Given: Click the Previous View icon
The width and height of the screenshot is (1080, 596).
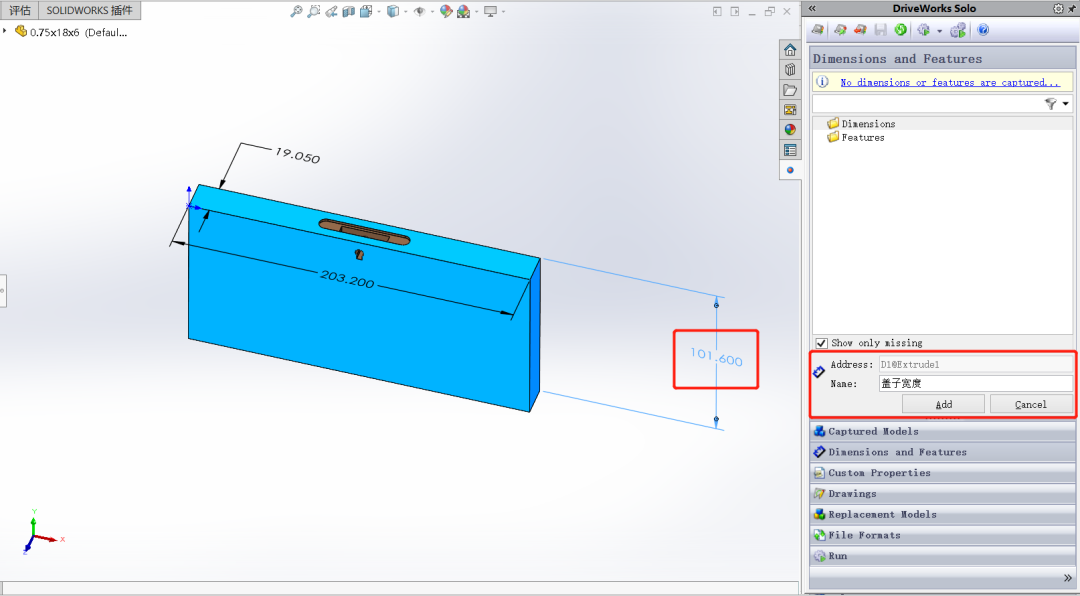Looking at the screenshot, I should (x=331, y=11).
